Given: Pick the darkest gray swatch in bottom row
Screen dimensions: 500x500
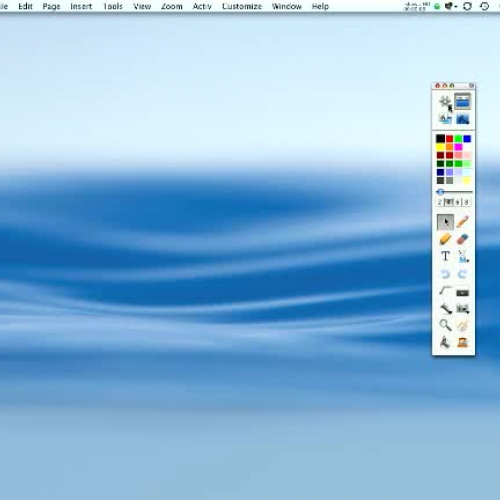Looking at the screenshot, I should 440,180.
